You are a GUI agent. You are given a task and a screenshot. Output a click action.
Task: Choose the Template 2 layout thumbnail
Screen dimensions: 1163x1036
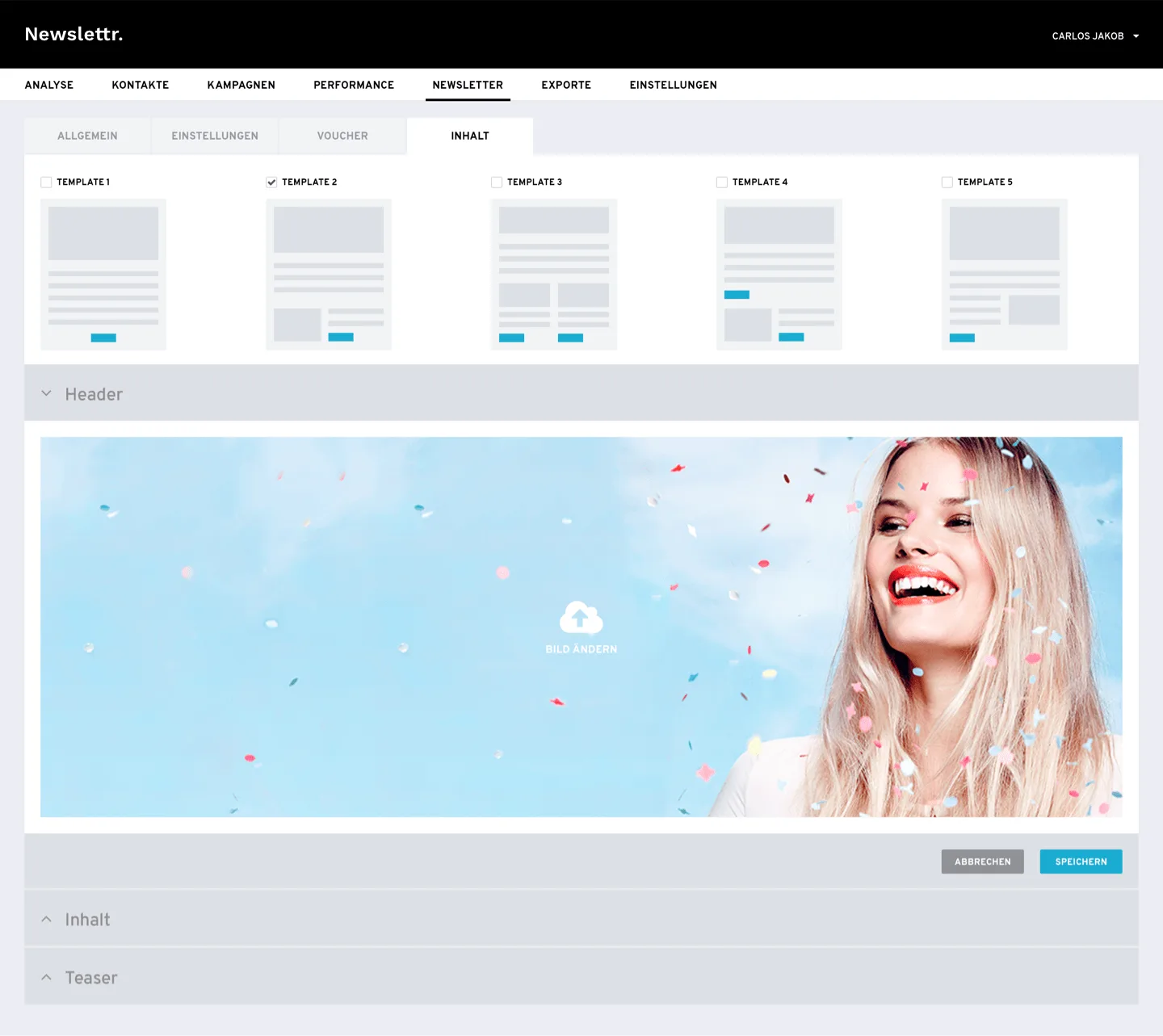[x=329, y=275]
